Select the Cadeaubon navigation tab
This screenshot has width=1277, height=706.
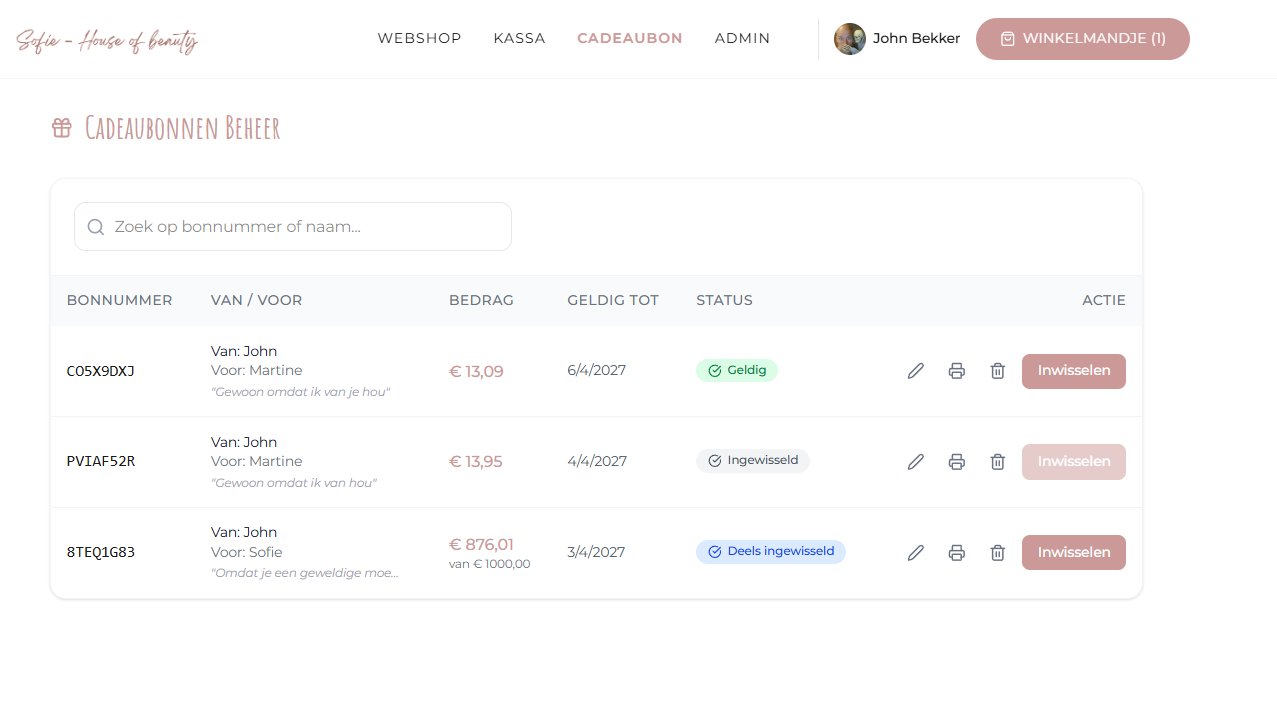pos(629,38)
